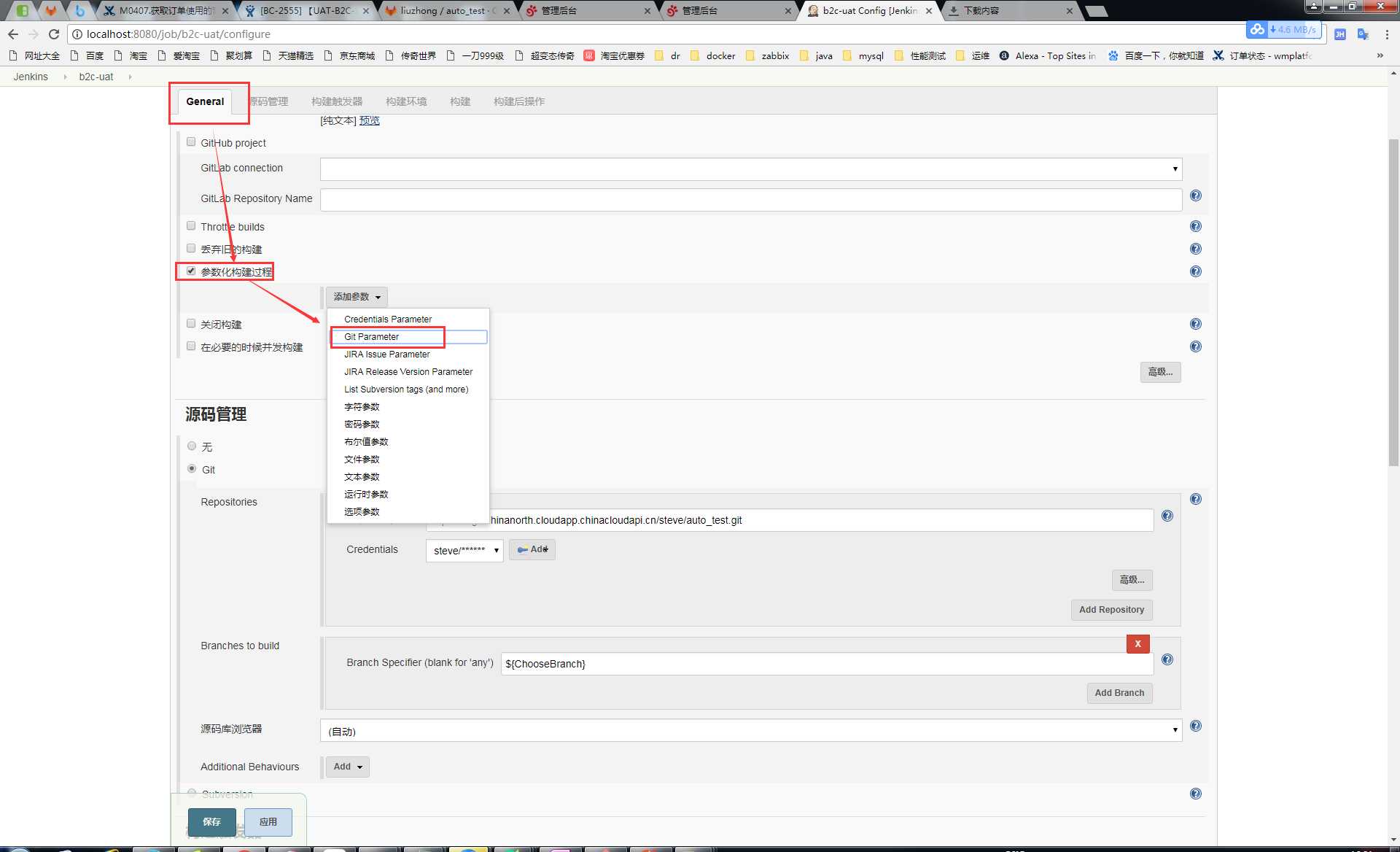Open help for Branch Specifier field
The width and height of the screenshot is (1400, 852).
point(1167,659)
